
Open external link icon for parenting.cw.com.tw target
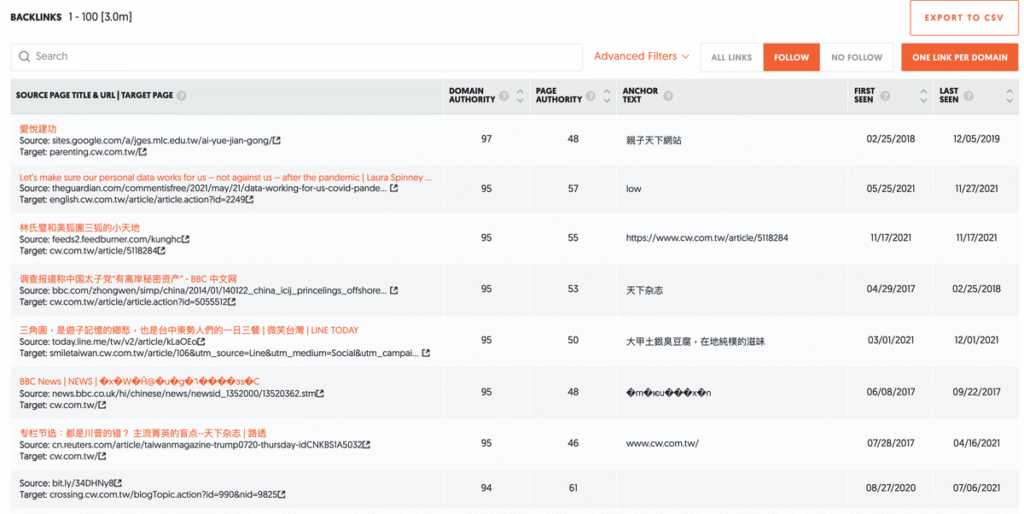142,152
